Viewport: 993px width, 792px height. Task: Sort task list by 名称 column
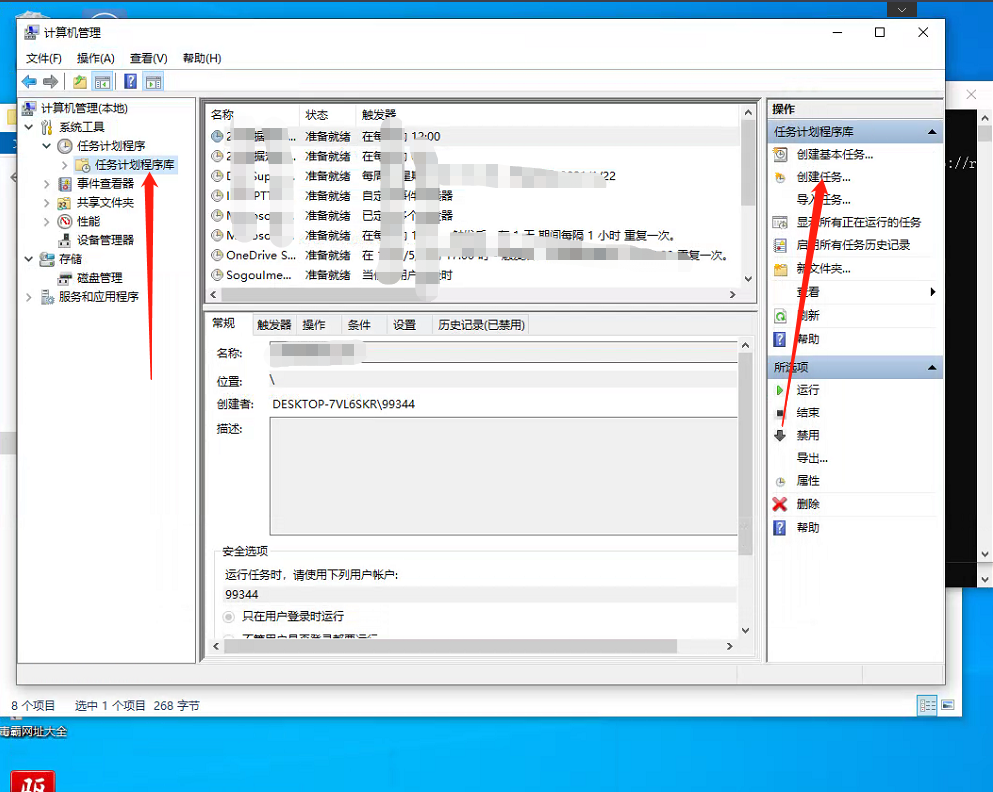click(x=253, y=115)
